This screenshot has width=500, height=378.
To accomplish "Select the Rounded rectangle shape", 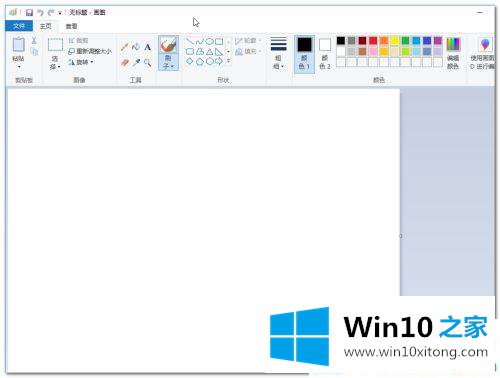I will [x=190, y=52].
